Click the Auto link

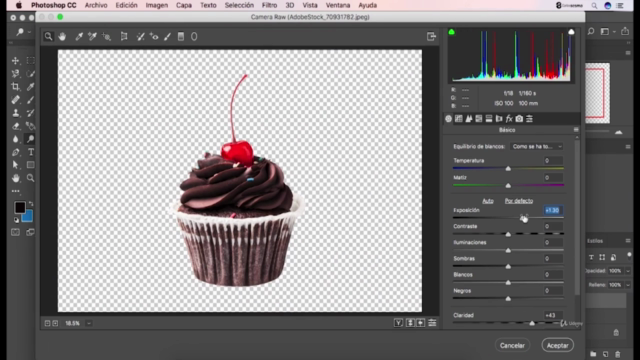click(x=488, y=201)
